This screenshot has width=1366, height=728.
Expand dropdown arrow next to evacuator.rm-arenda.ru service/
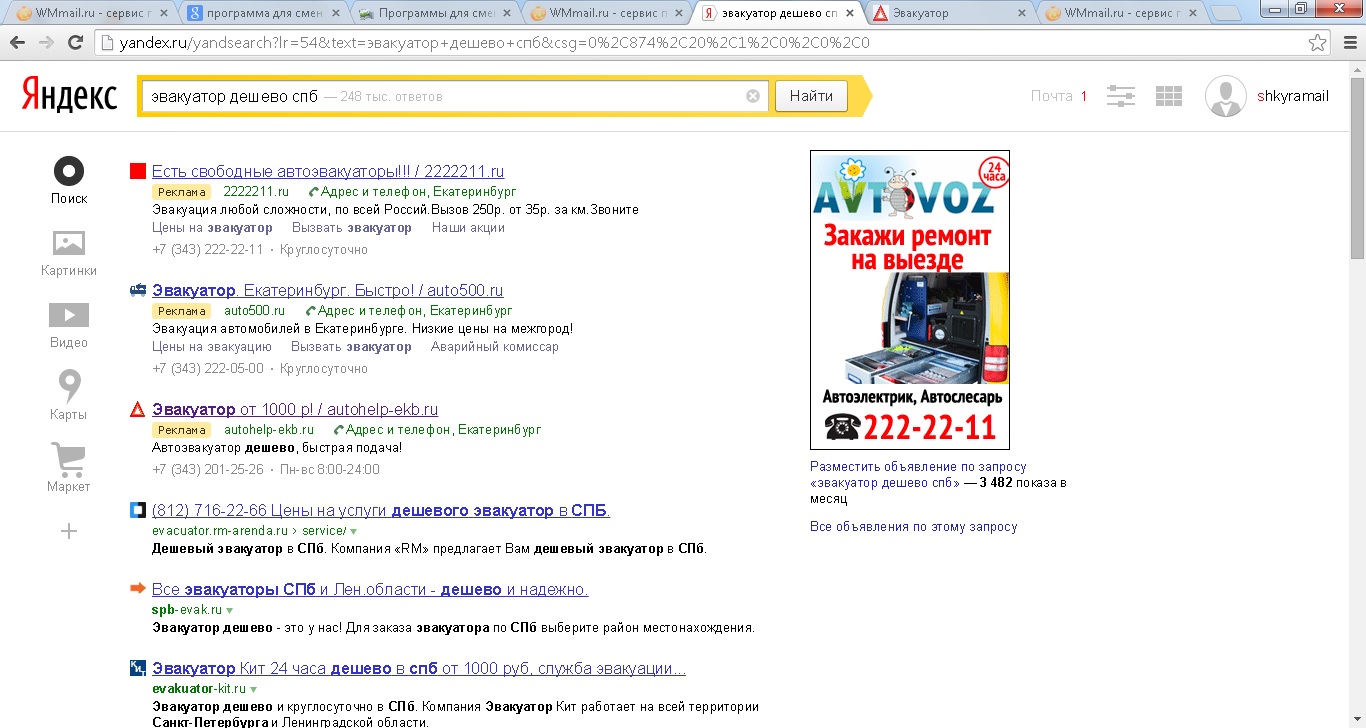click(x=354, y=531)
